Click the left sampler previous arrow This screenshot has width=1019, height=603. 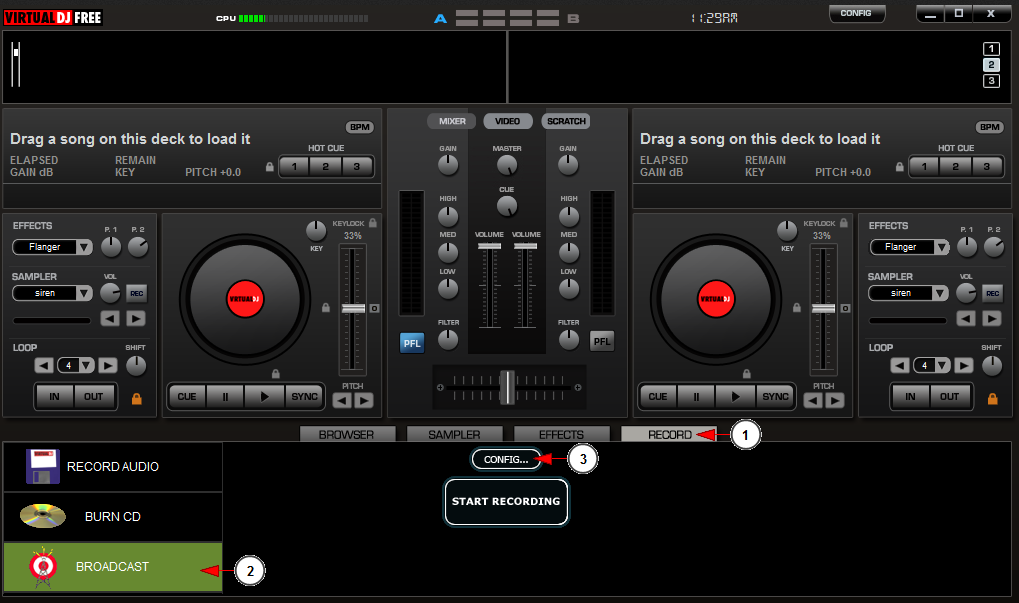(110, 318)
